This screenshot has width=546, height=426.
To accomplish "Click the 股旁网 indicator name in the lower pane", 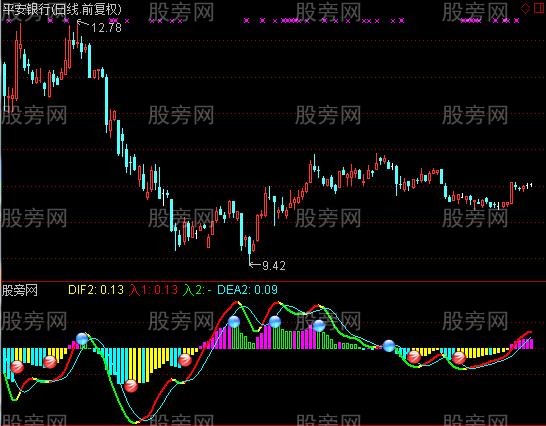I will tap(20, 290).
